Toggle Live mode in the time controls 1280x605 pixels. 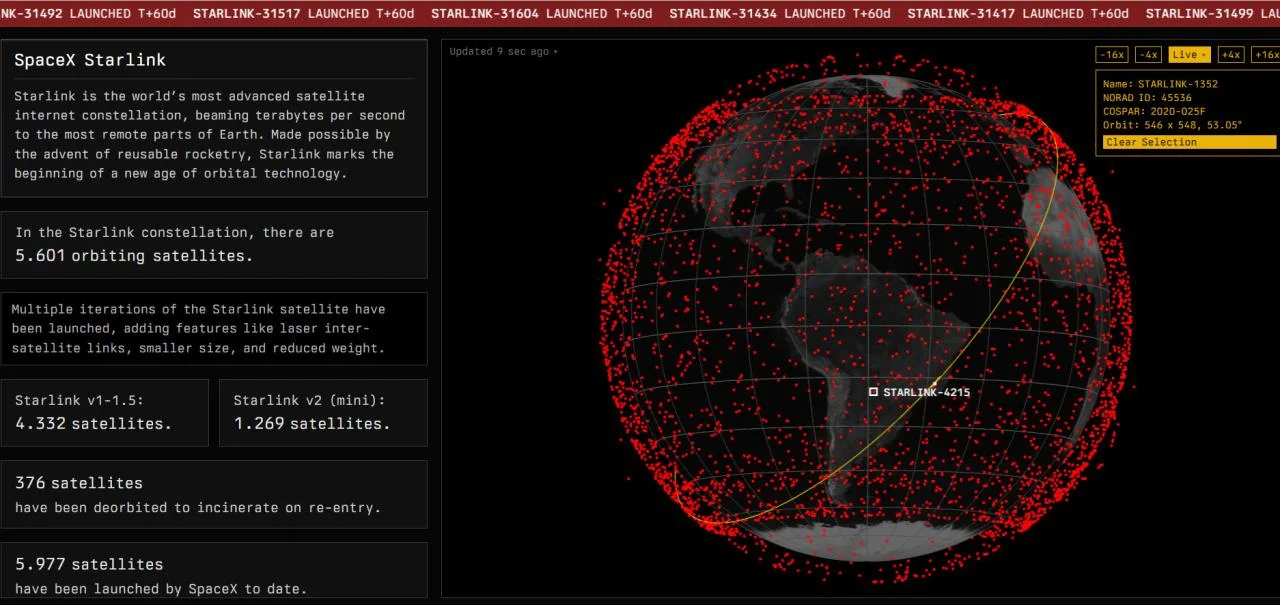(1188, 54)
